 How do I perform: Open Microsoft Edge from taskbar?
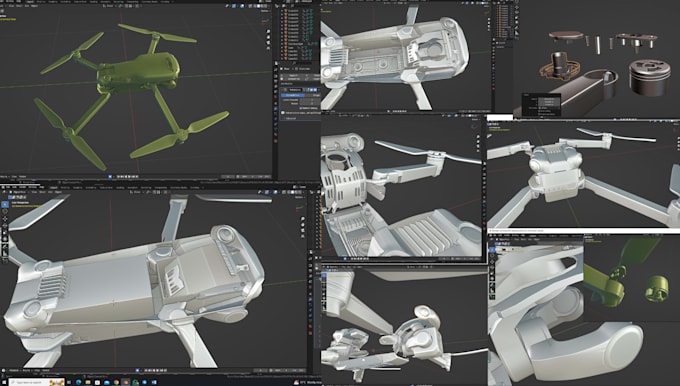click(x=78, y=382)
